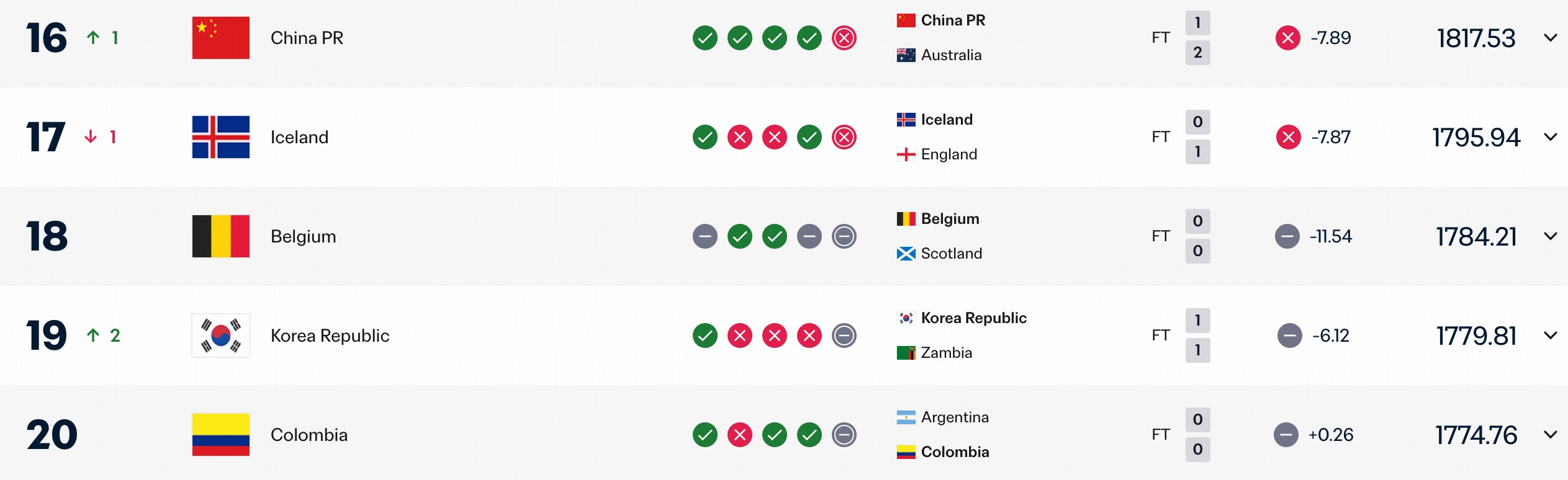Click the Korea Republic flag icon
Viewport: 1568px width, 480px height.
pos(220,336)
